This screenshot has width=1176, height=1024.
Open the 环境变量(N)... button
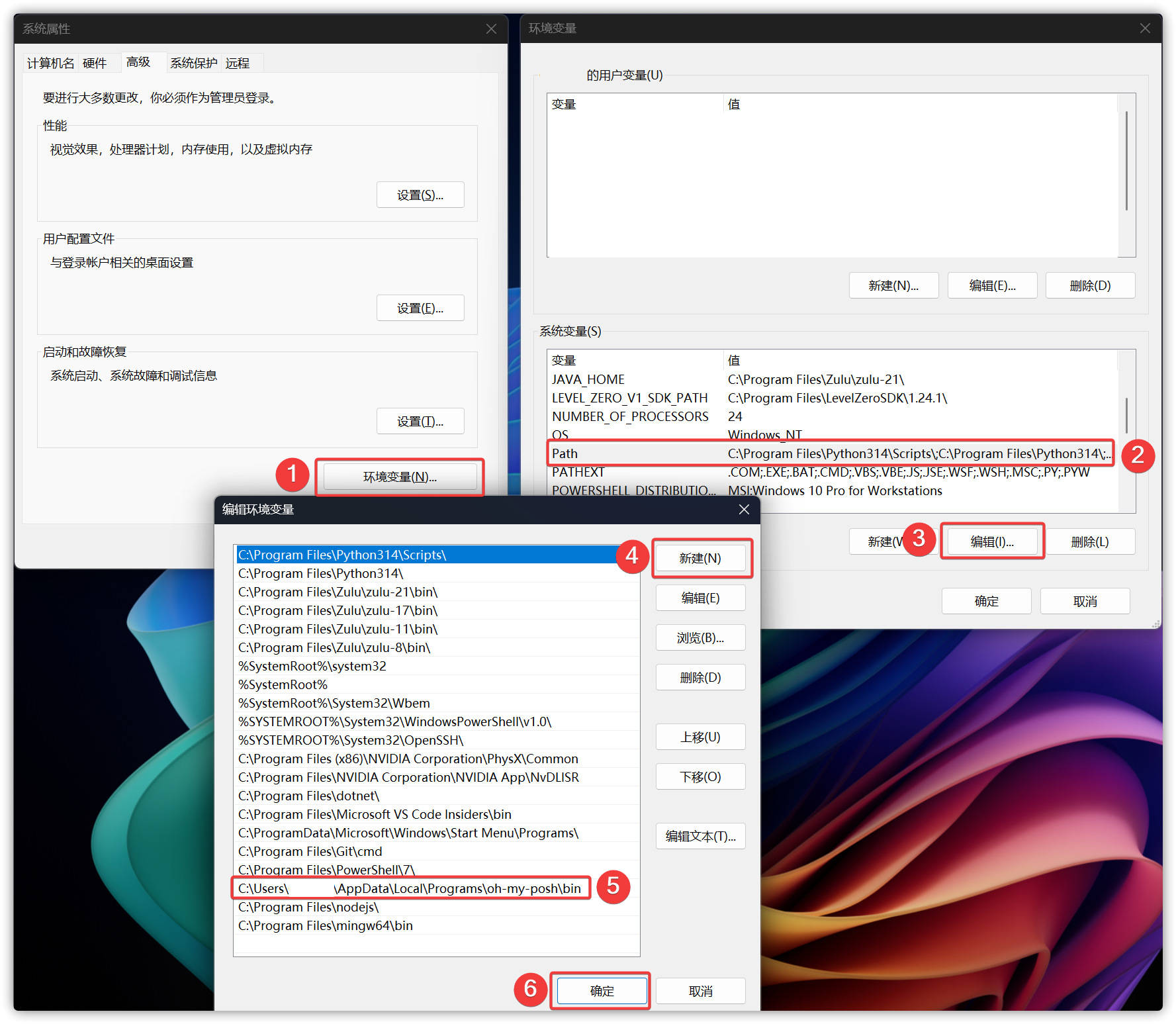400,477
